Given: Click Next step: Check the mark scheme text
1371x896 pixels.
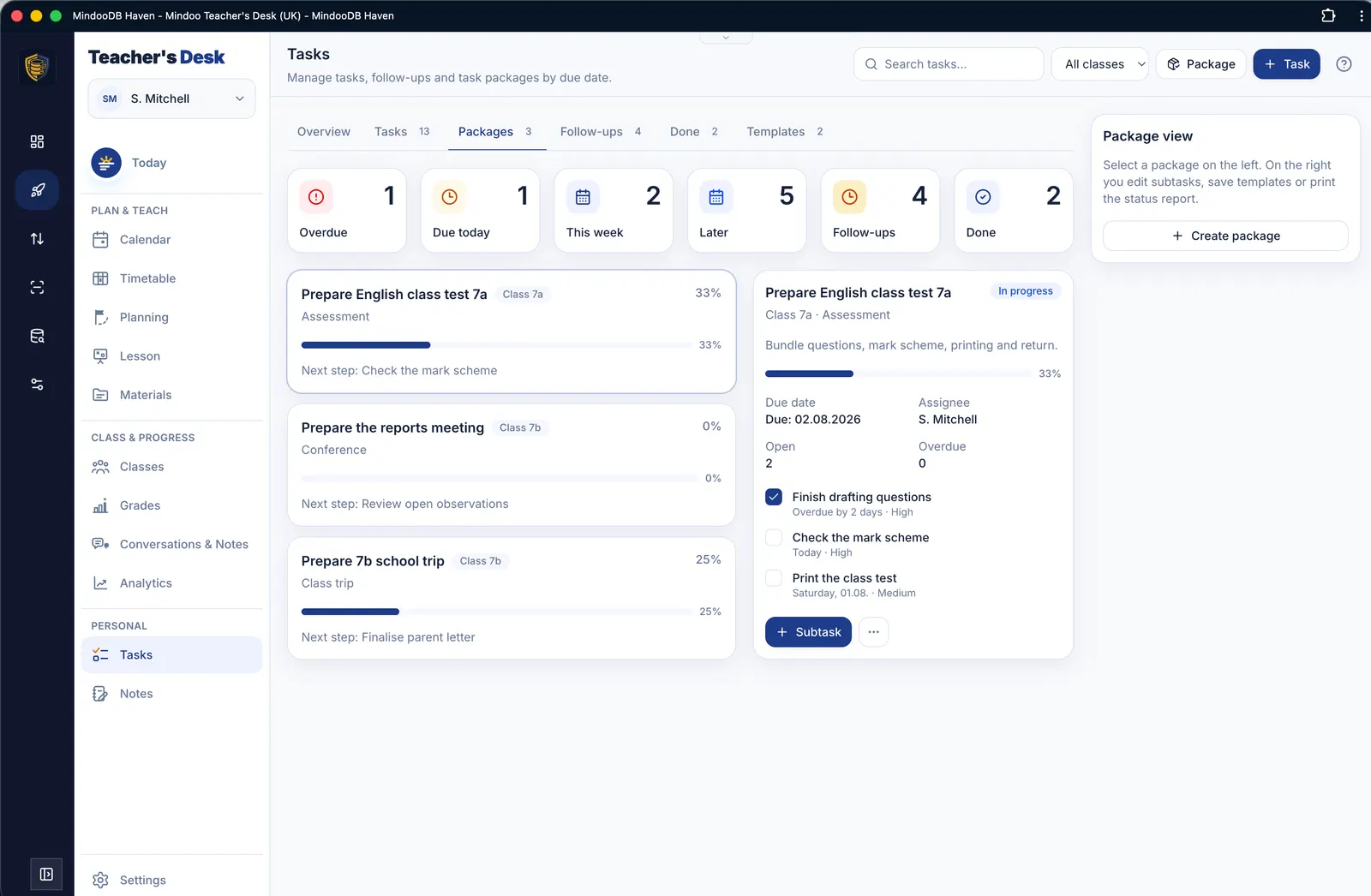Looking at the screenshot, I should [x=399, y=371].
